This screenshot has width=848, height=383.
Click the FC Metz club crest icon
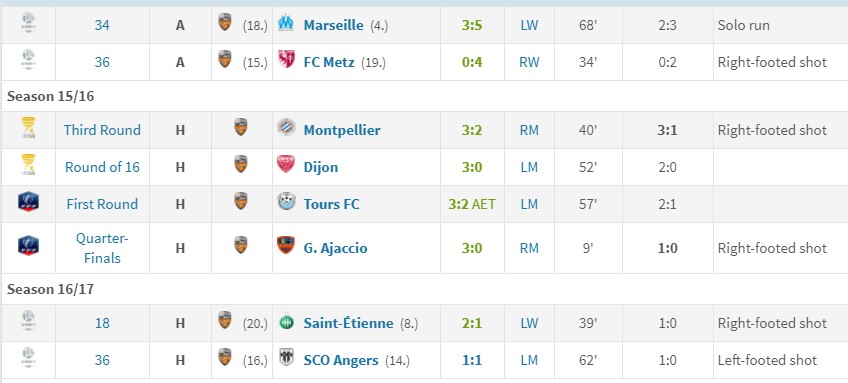click(286, 60)
